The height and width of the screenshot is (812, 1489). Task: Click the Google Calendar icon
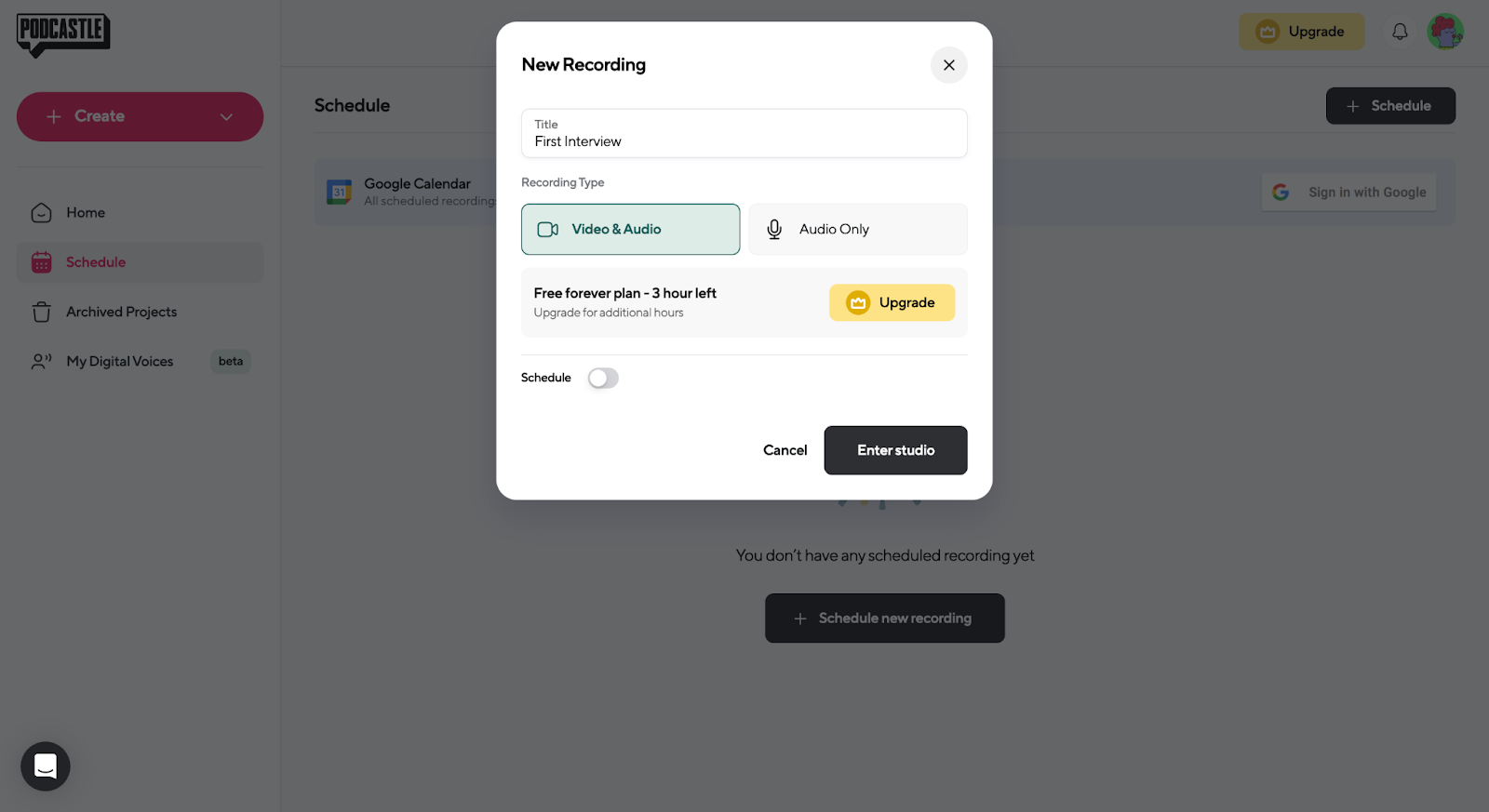click(339, 192)
